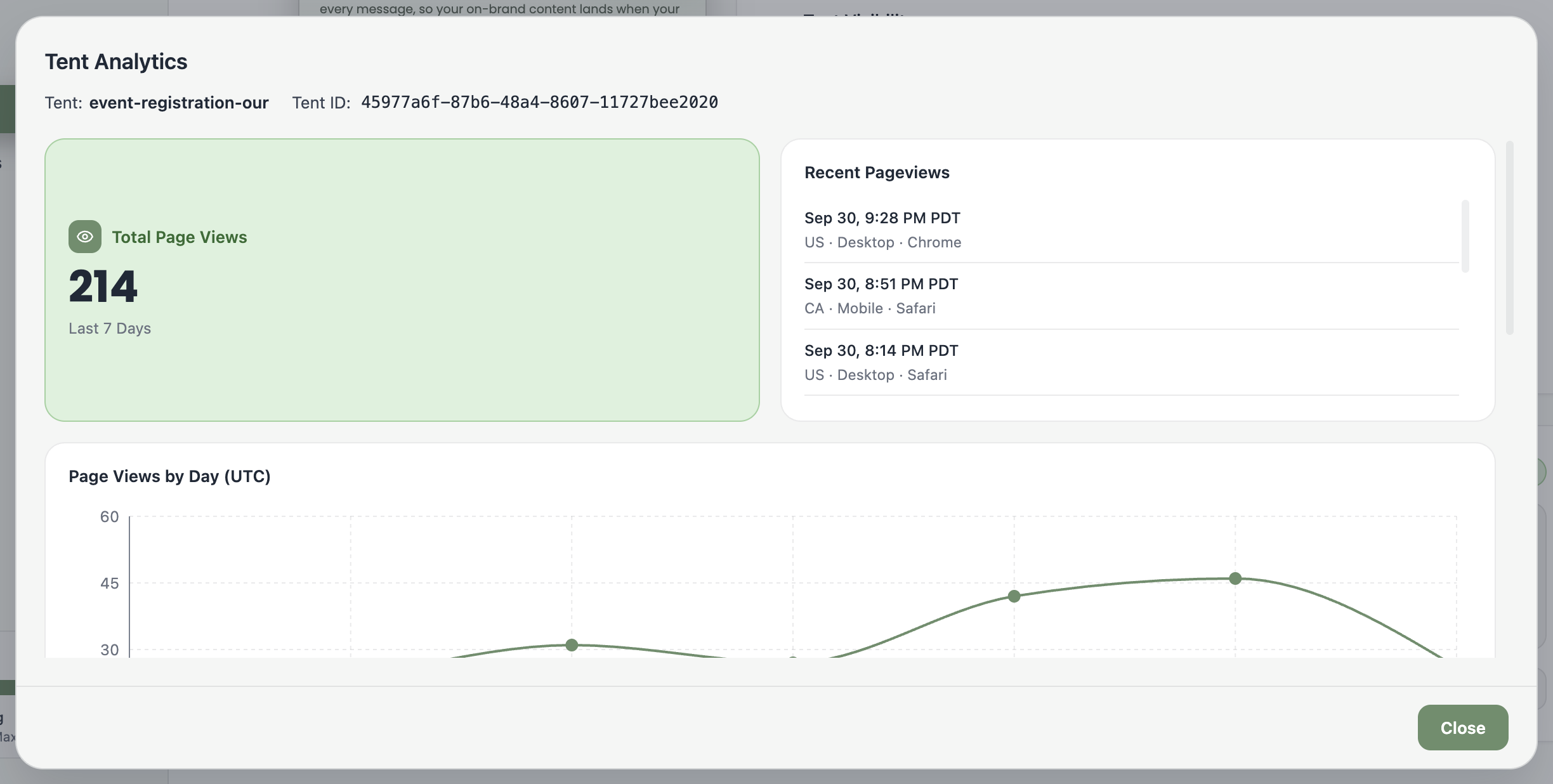1553x784 pixels.
Task: Click the chart data point just below 45
Action: (x=1014, y=596)
